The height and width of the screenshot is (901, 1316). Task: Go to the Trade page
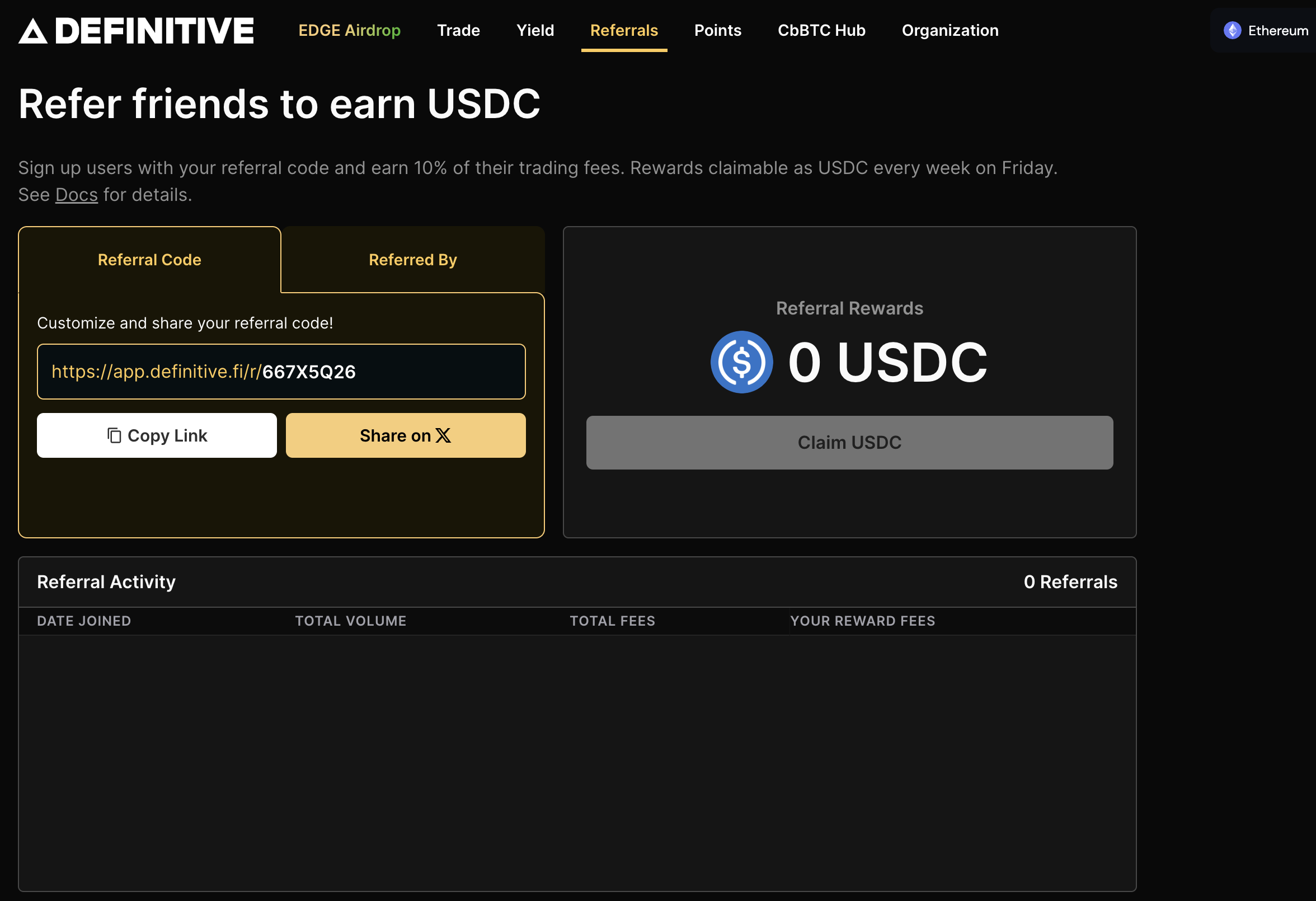458,31
